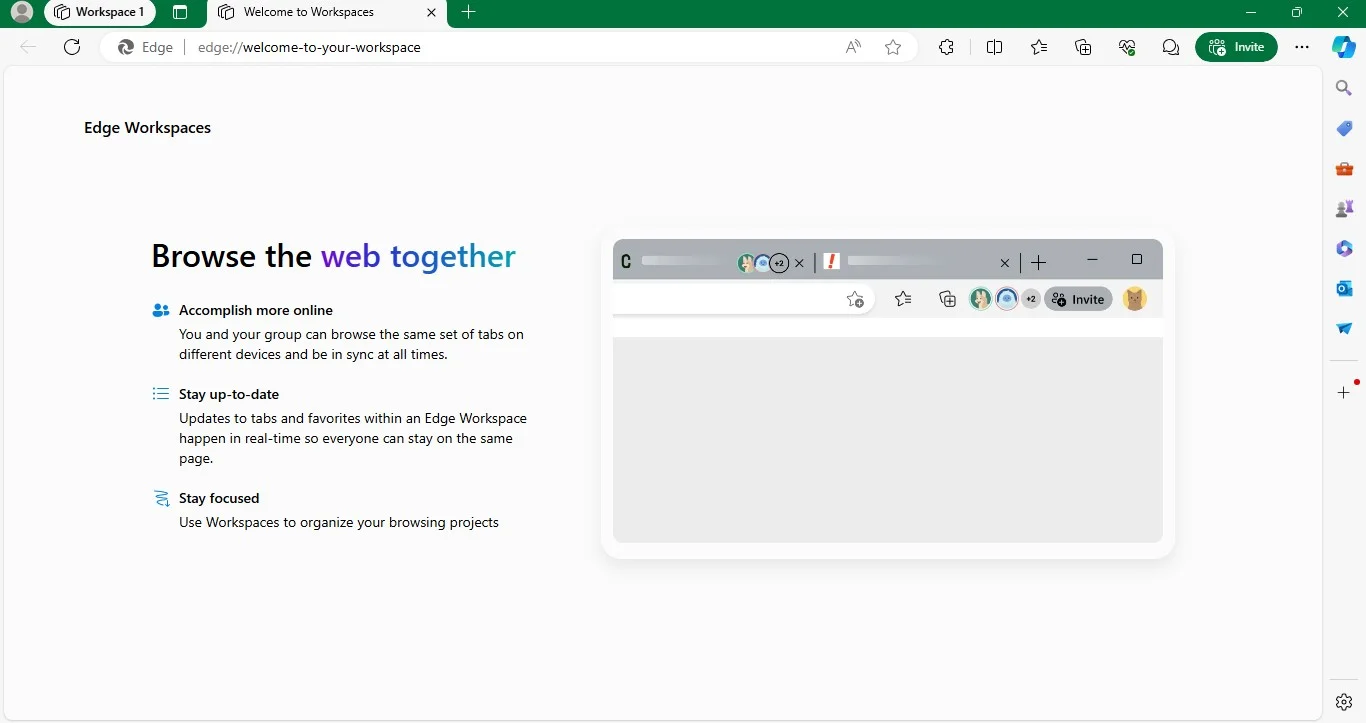1366x723 pixels.
Task: Restore down the Edge window
Action: tap(1297, 12)
